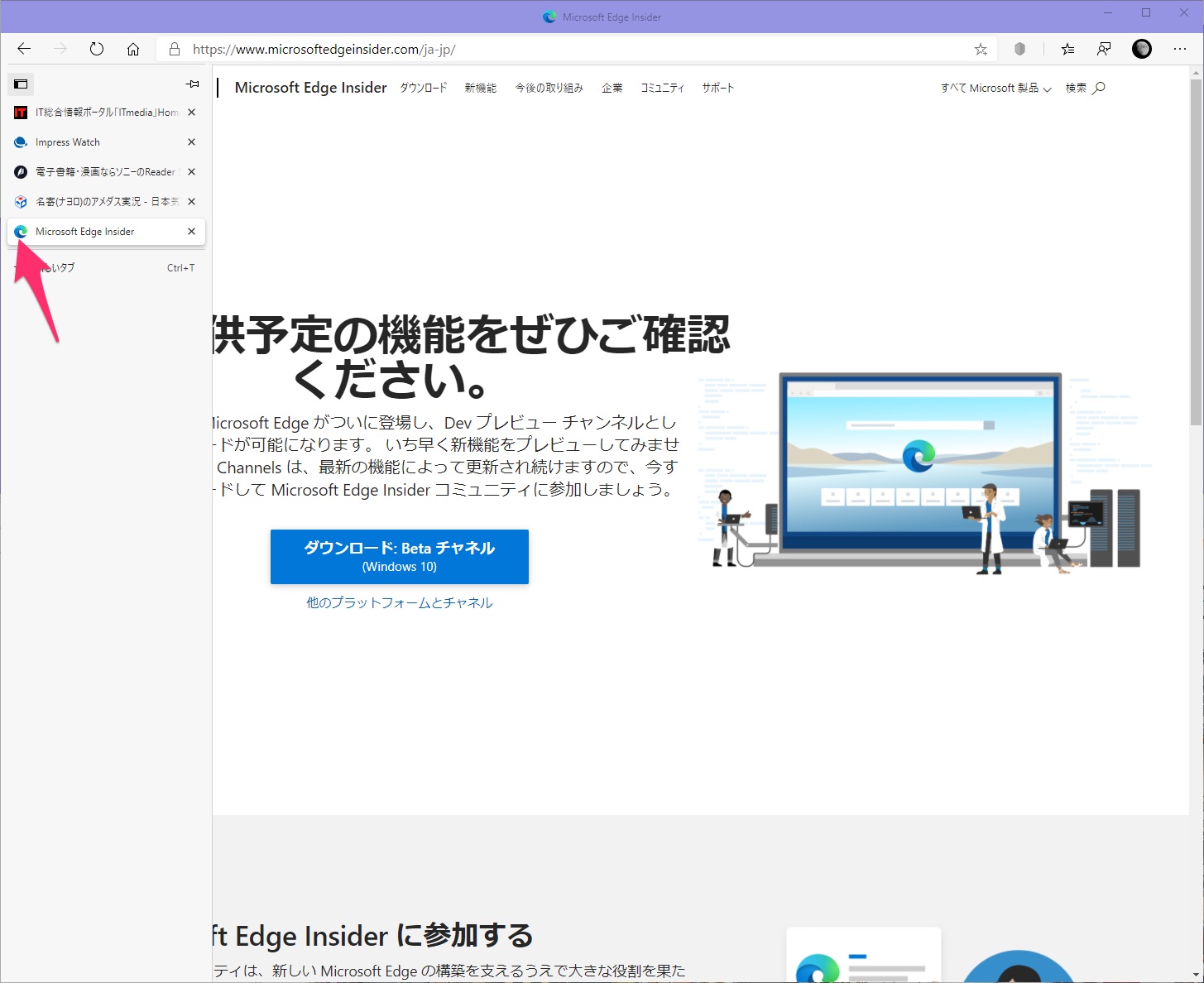The height and width of the screenshot is (983, 1204).
Task: Open the 新機能 navigation item
Action: tap(481, 88)
